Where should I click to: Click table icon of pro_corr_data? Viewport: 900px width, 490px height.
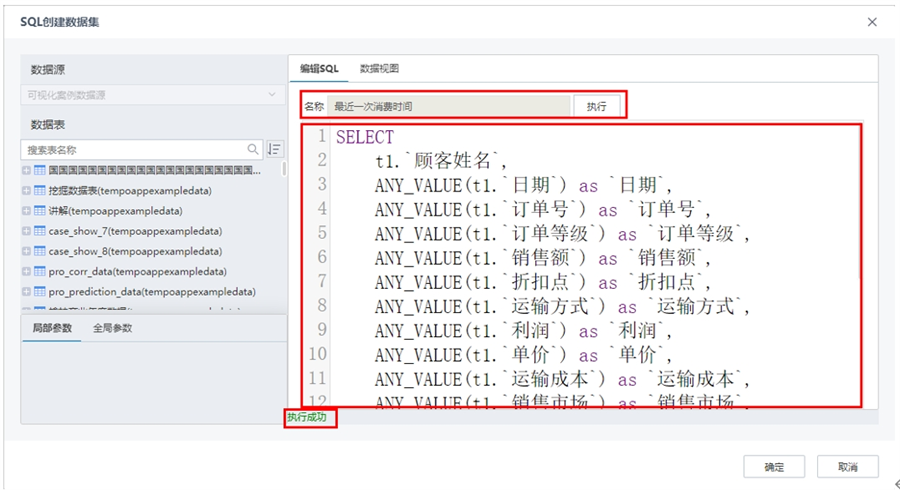click(40, 271)
